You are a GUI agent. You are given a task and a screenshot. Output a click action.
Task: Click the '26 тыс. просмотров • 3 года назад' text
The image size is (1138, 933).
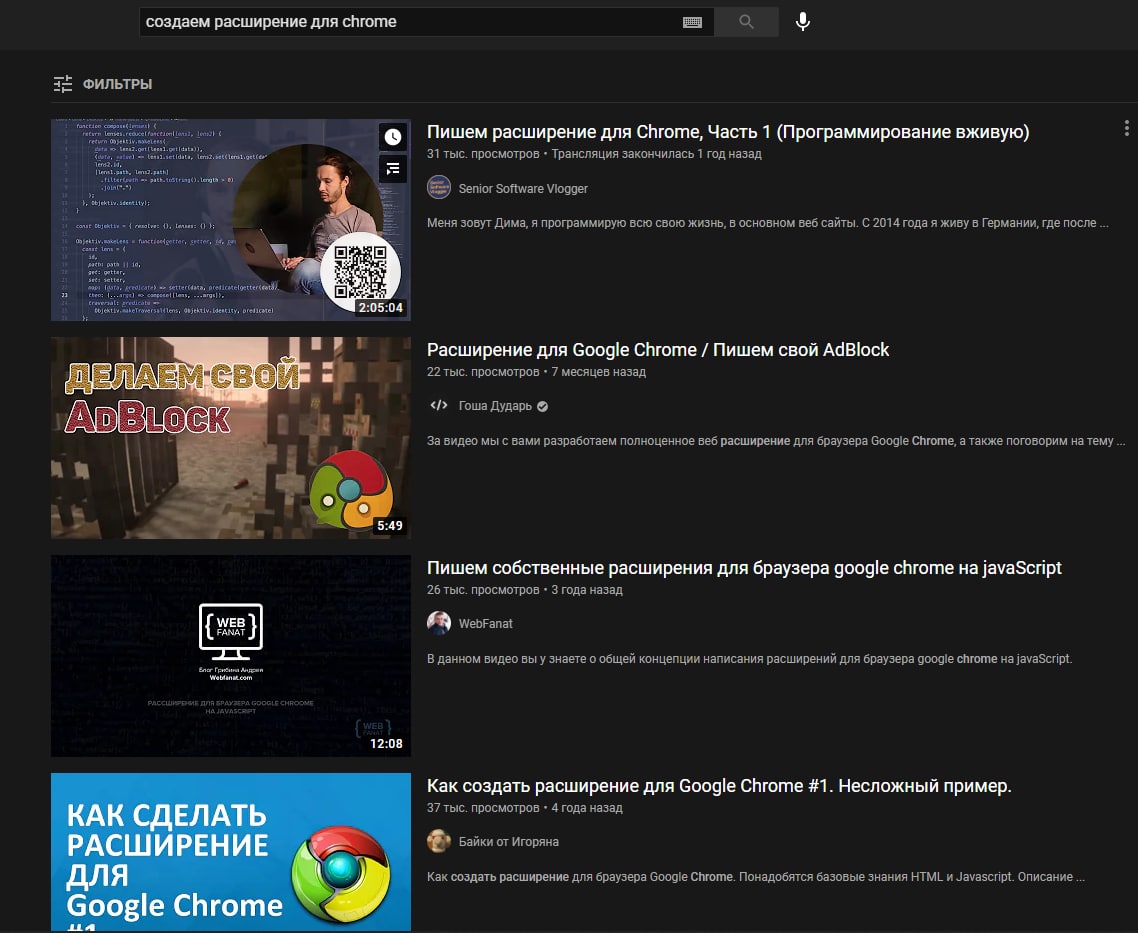tap(525, 590)
